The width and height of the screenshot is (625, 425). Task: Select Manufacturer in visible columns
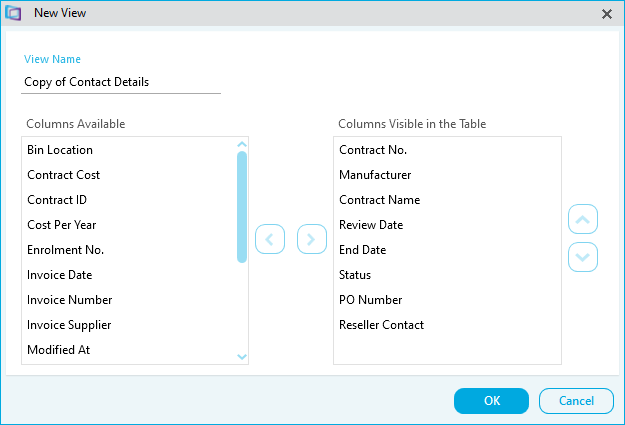375,175
